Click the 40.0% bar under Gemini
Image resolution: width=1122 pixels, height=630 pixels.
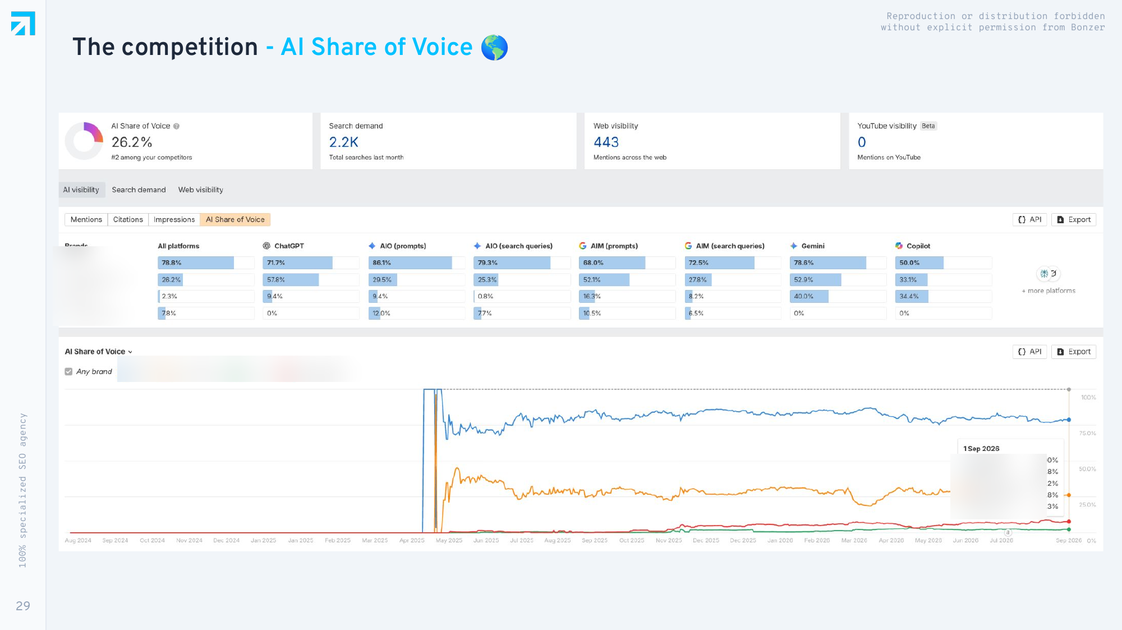click(x=809, y=296)
